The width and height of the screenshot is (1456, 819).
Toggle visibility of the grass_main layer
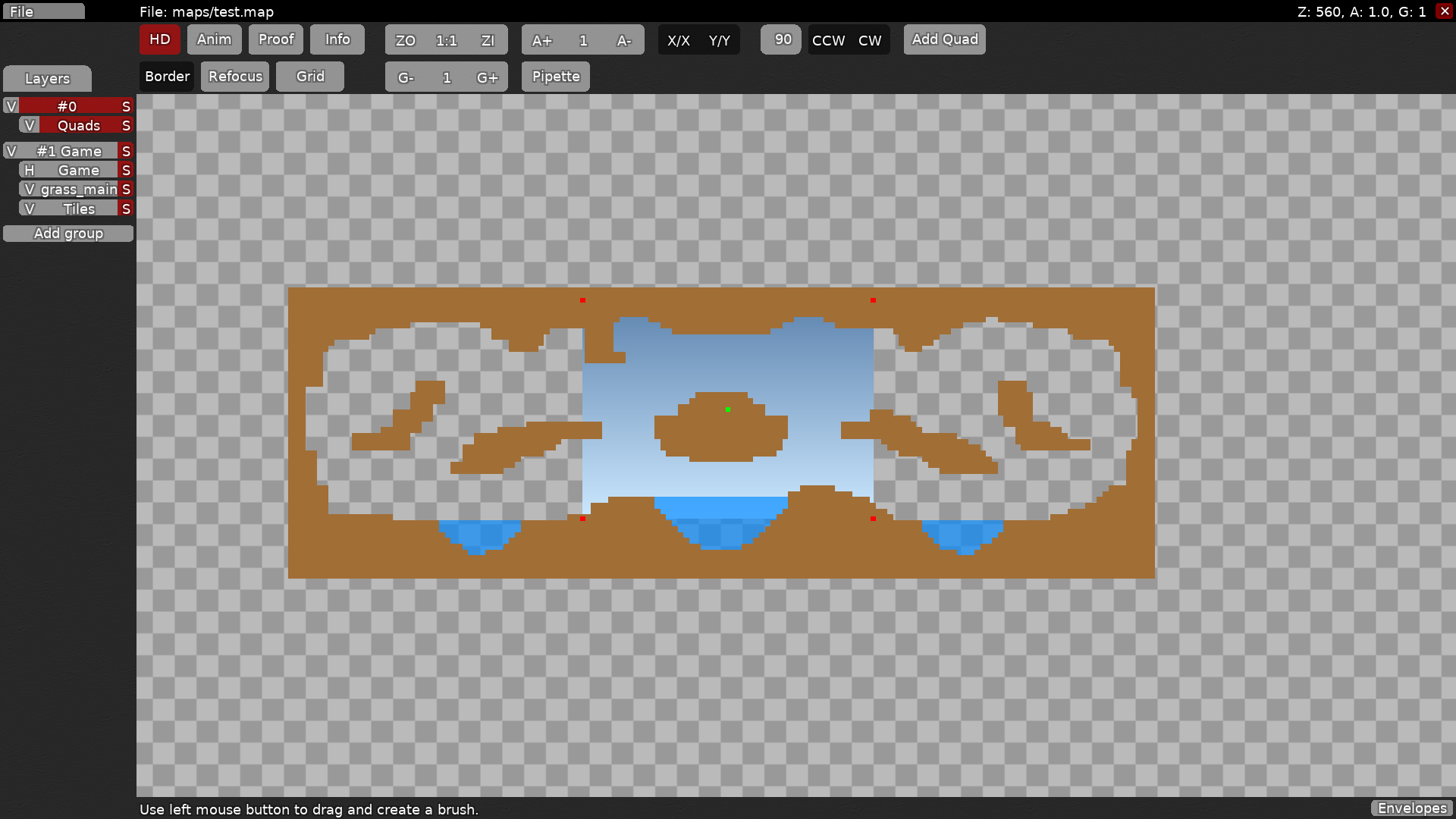pyautogui.click(x=29, y=190)
